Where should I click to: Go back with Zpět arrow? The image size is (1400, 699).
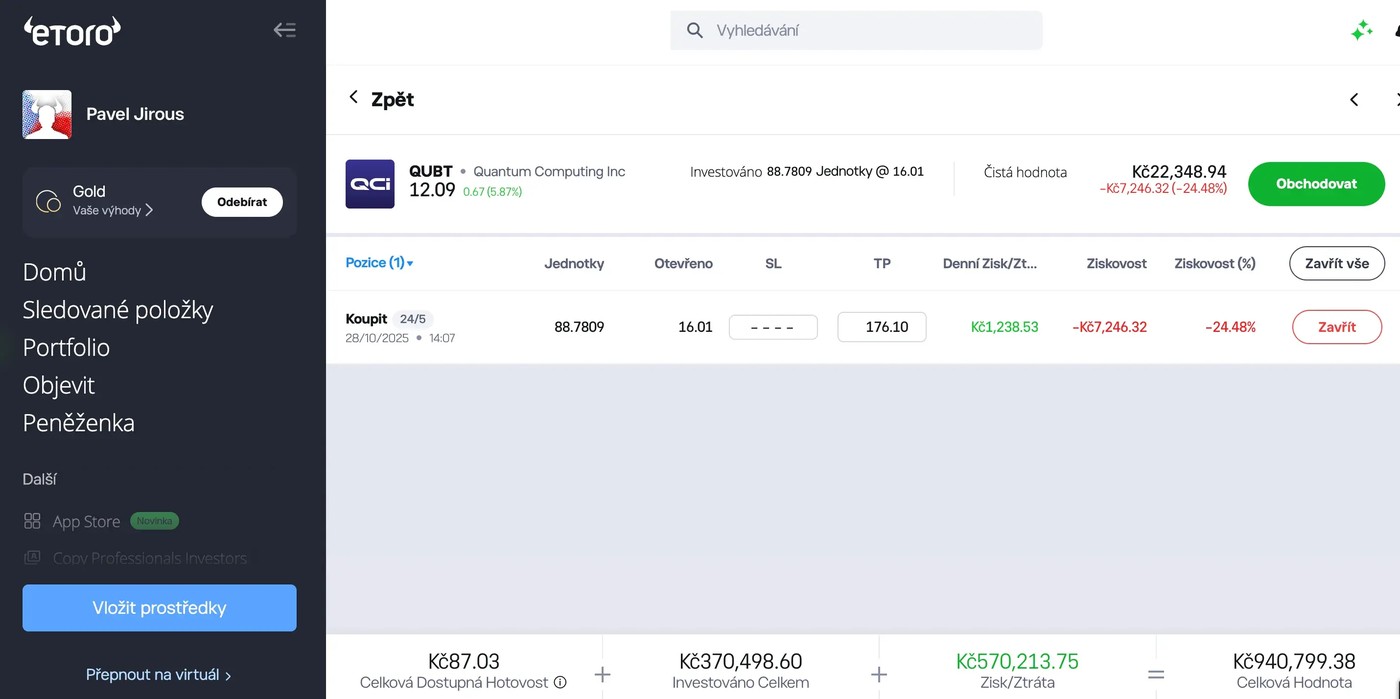pos(353,97)
